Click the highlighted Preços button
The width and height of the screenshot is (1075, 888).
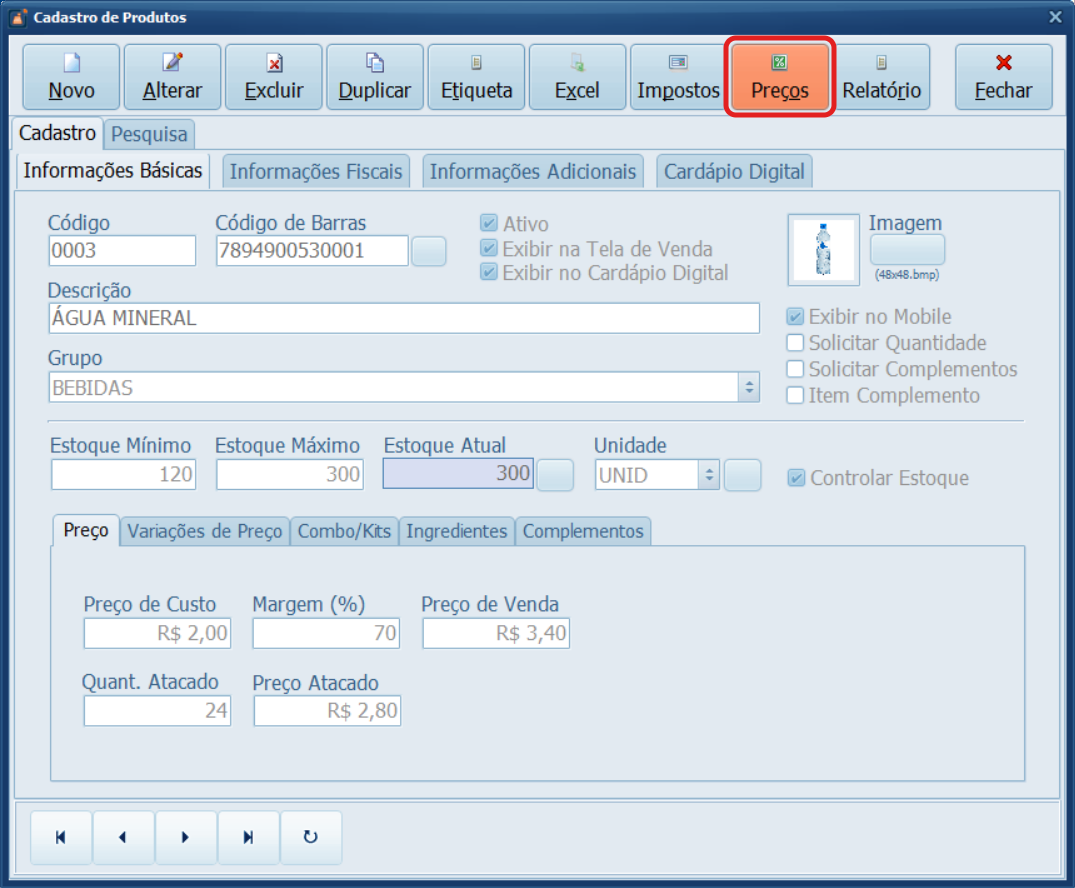point(779,77)
